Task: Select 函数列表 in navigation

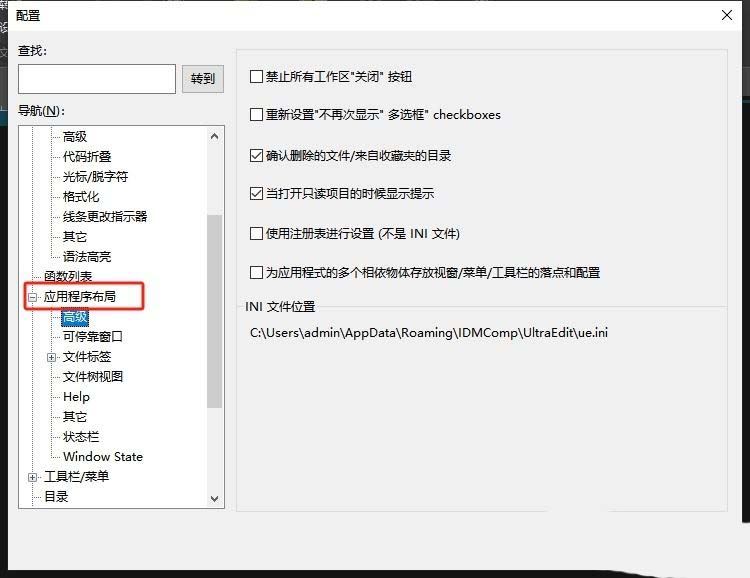Action: [68, 277]
